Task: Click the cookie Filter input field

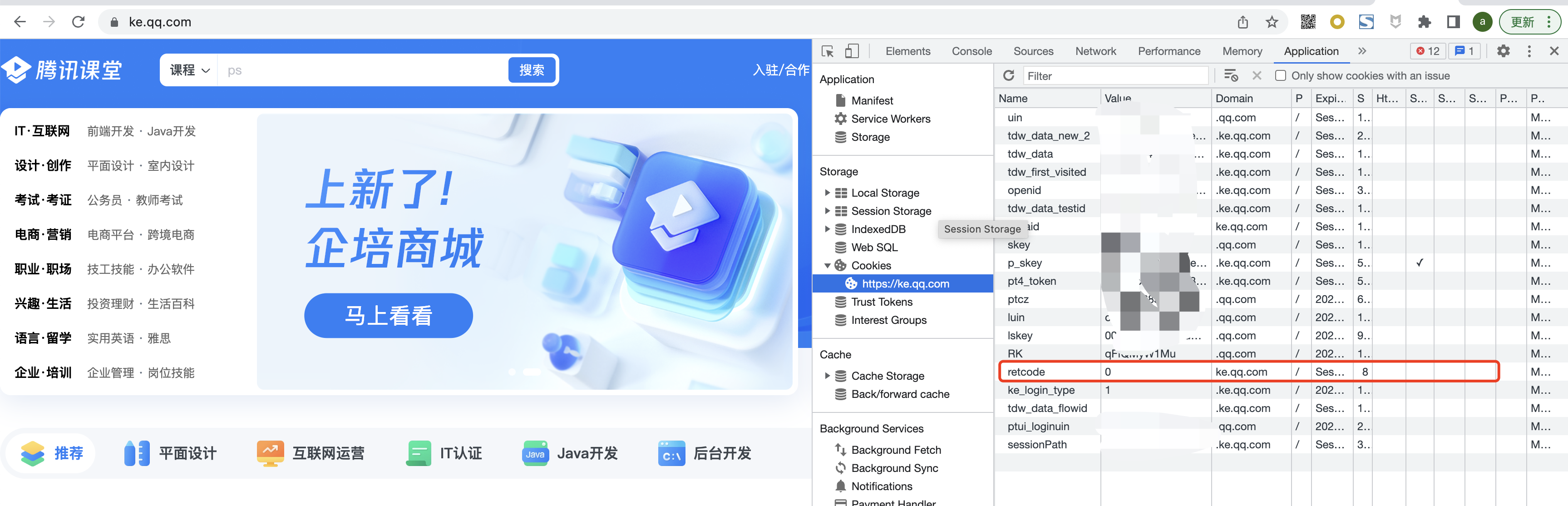Action: (x=1114, y=76)
